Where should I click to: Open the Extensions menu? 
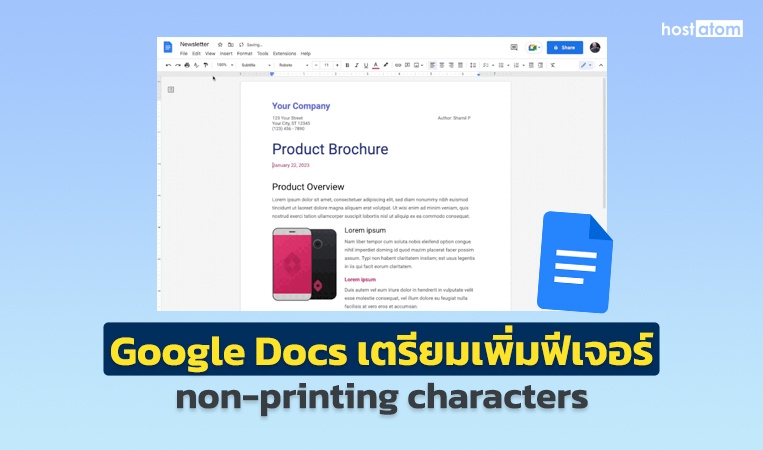285,54
